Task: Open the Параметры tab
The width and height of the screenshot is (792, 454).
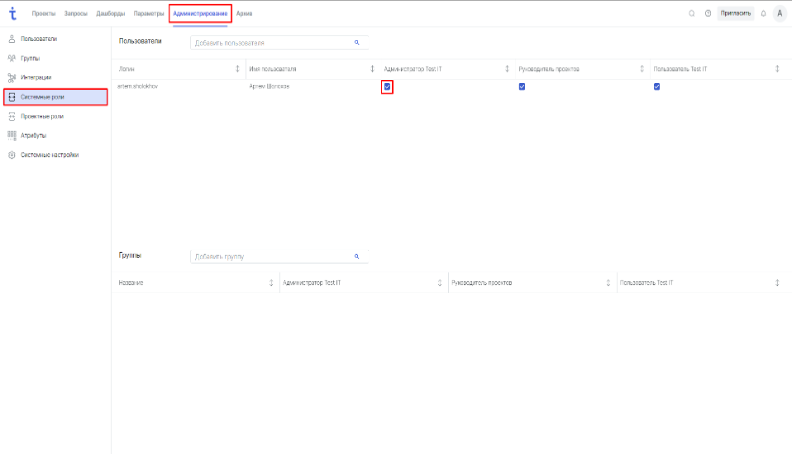Action: click(x=149, y=14)
